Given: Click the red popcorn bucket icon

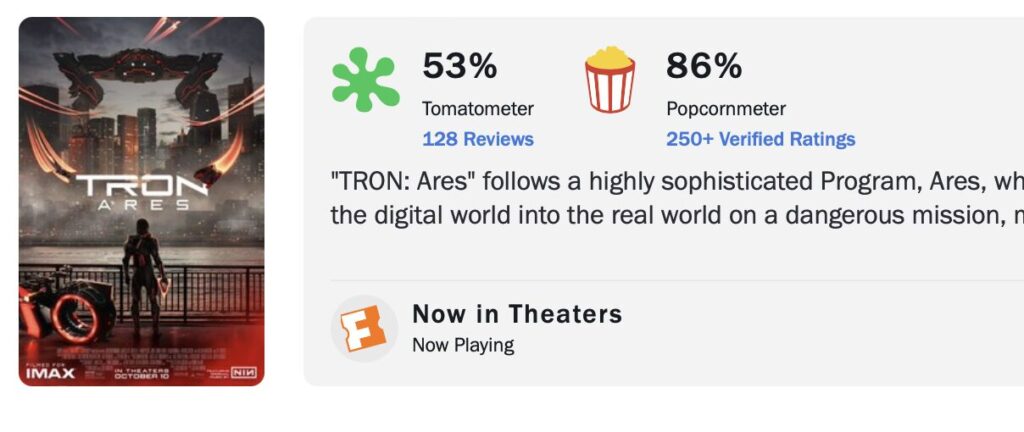Looking at the screenshot, I should [610, 80].
